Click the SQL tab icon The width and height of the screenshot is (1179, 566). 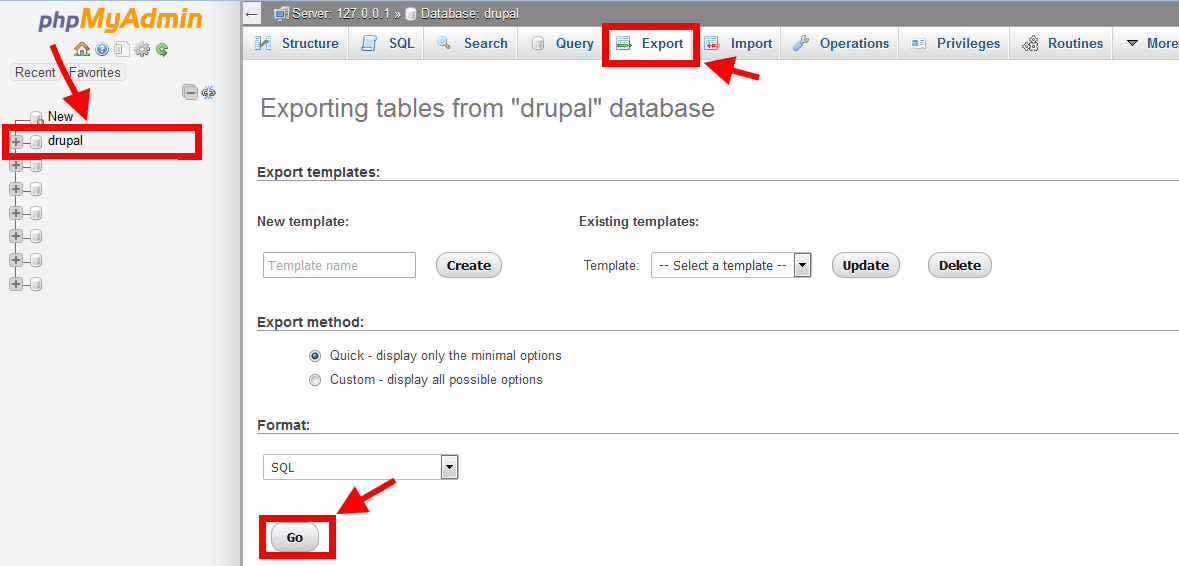[x=369, y=43]
